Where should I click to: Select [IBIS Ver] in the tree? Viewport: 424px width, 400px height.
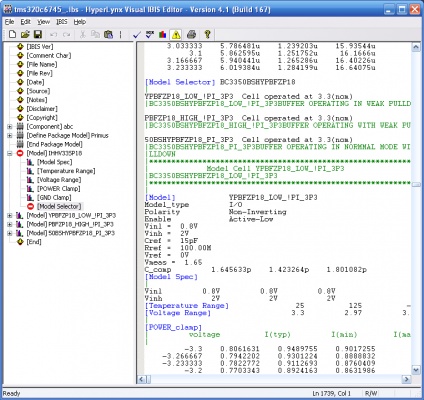coord(40,47)
